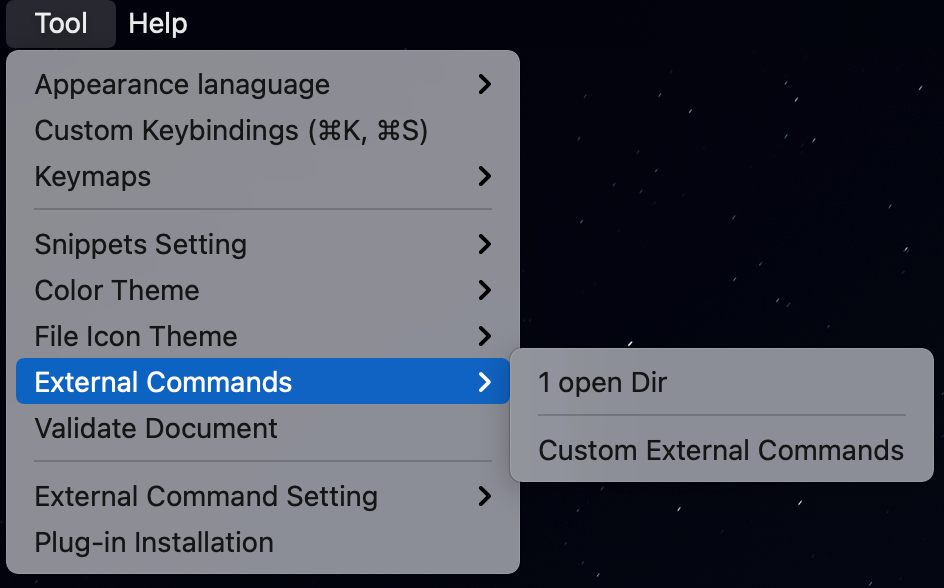This screenshot has height=588, width=944.
Task: Click the Color Theme submenu arrow
Action: coord(485,291)
